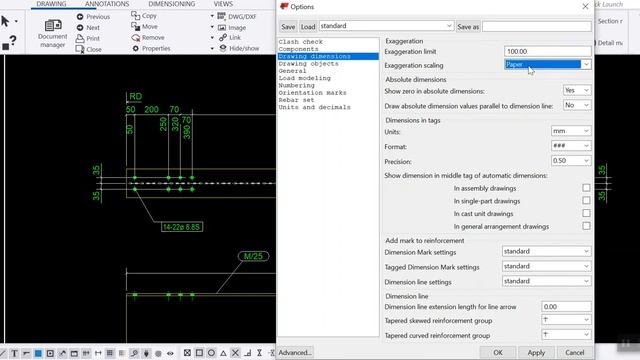This screenshot has width=640, height=360.
Task: Open drawing Properties
Action: pos(151,49)
